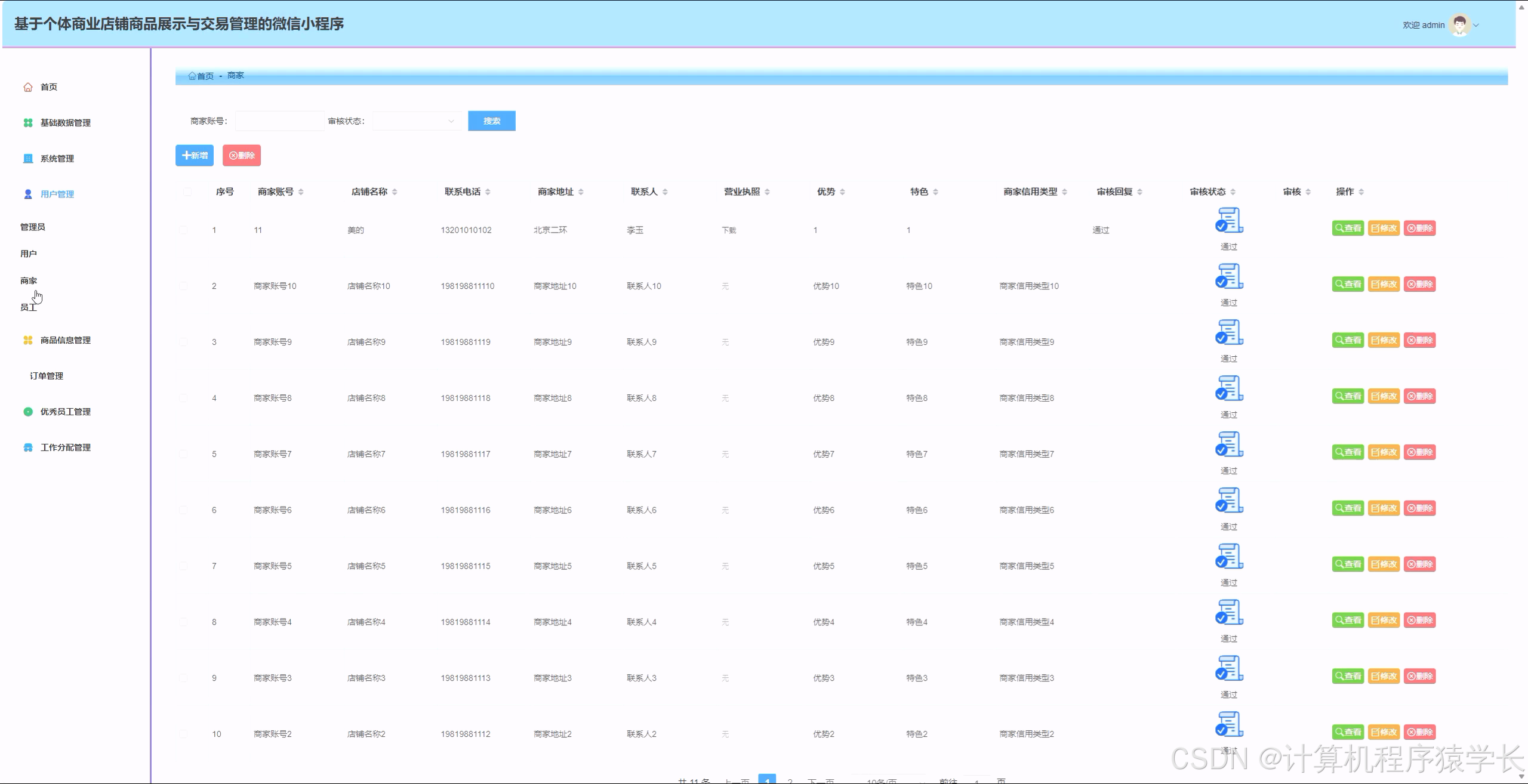Click the 商品信息管理 yellow icon

pos(28,340)
